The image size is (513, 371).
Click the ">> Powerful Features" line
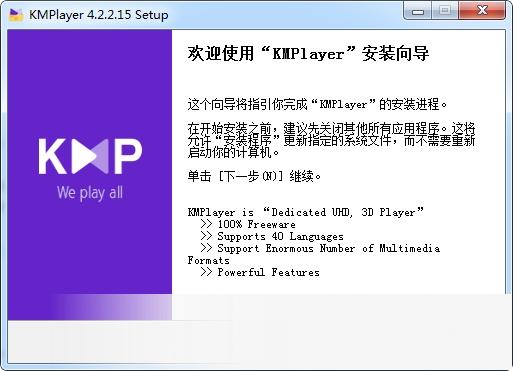point(260,272)
